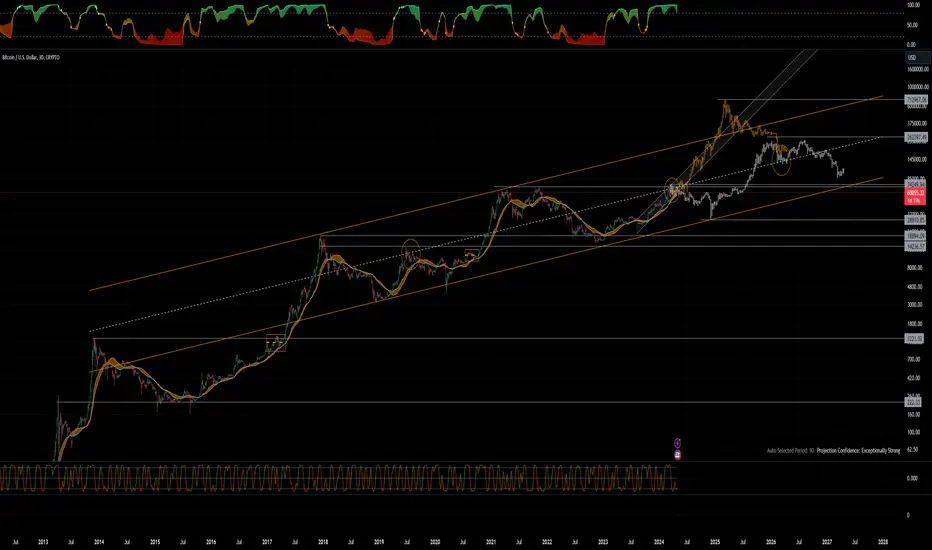Click the purple lightning event icon
This screenshot has width=932, height=550.
tap(677, 443)
